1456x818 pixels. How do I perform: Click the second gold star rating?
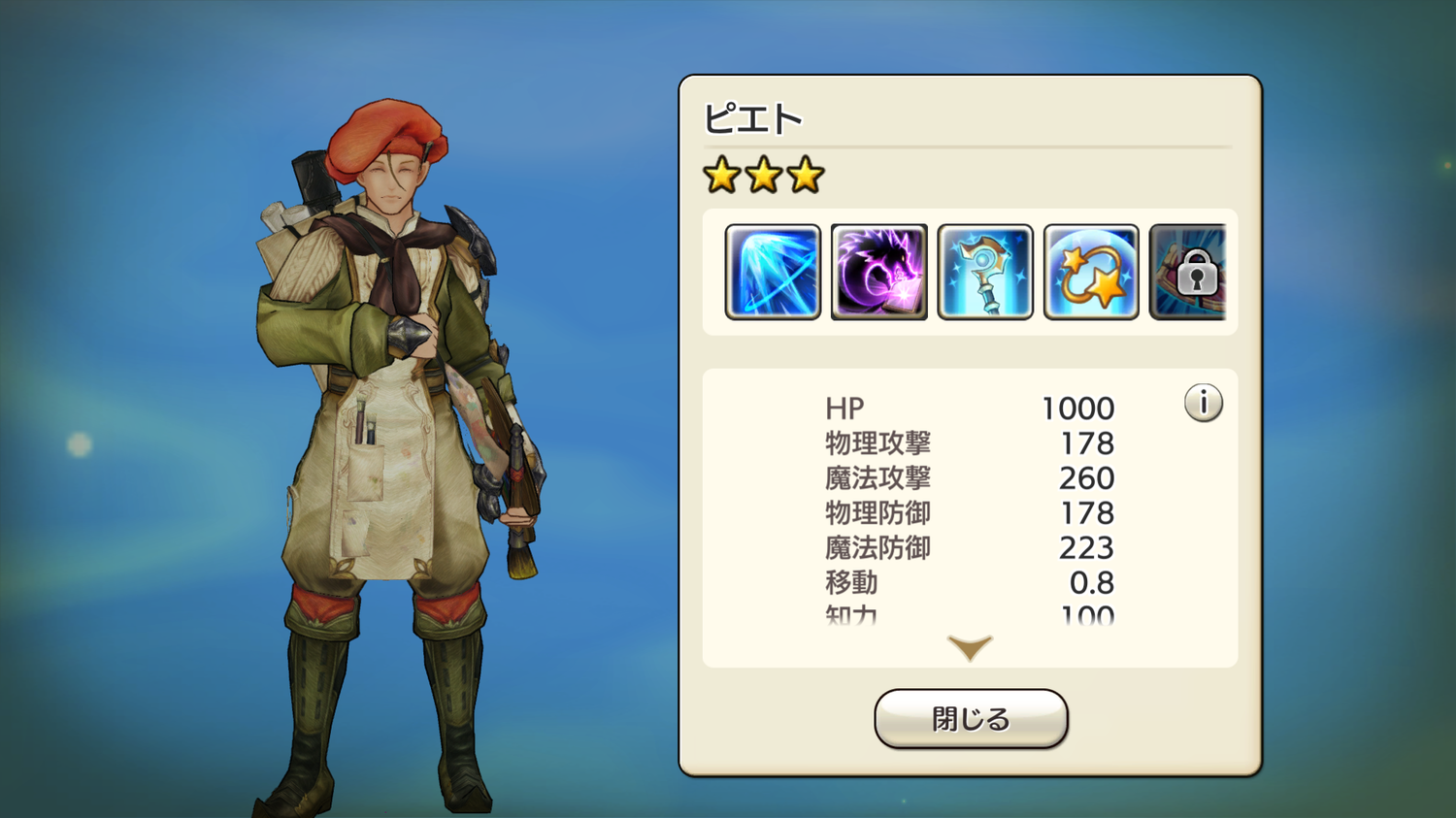764,176
